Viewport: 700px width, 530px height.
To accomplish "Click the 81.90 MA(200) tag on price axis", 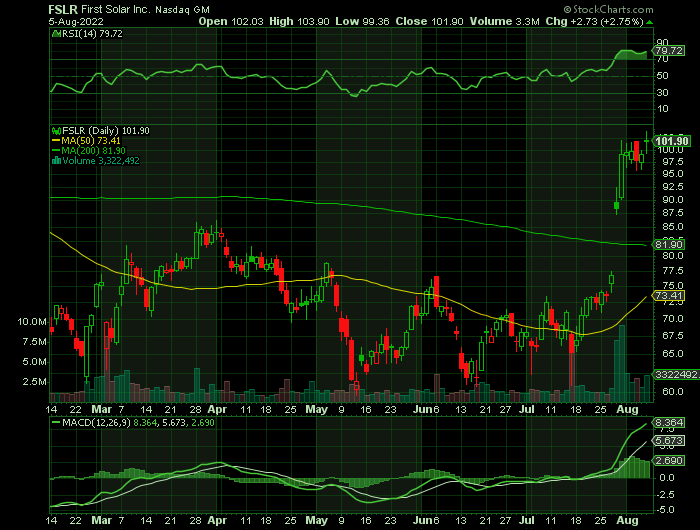I will pos(668,244).
